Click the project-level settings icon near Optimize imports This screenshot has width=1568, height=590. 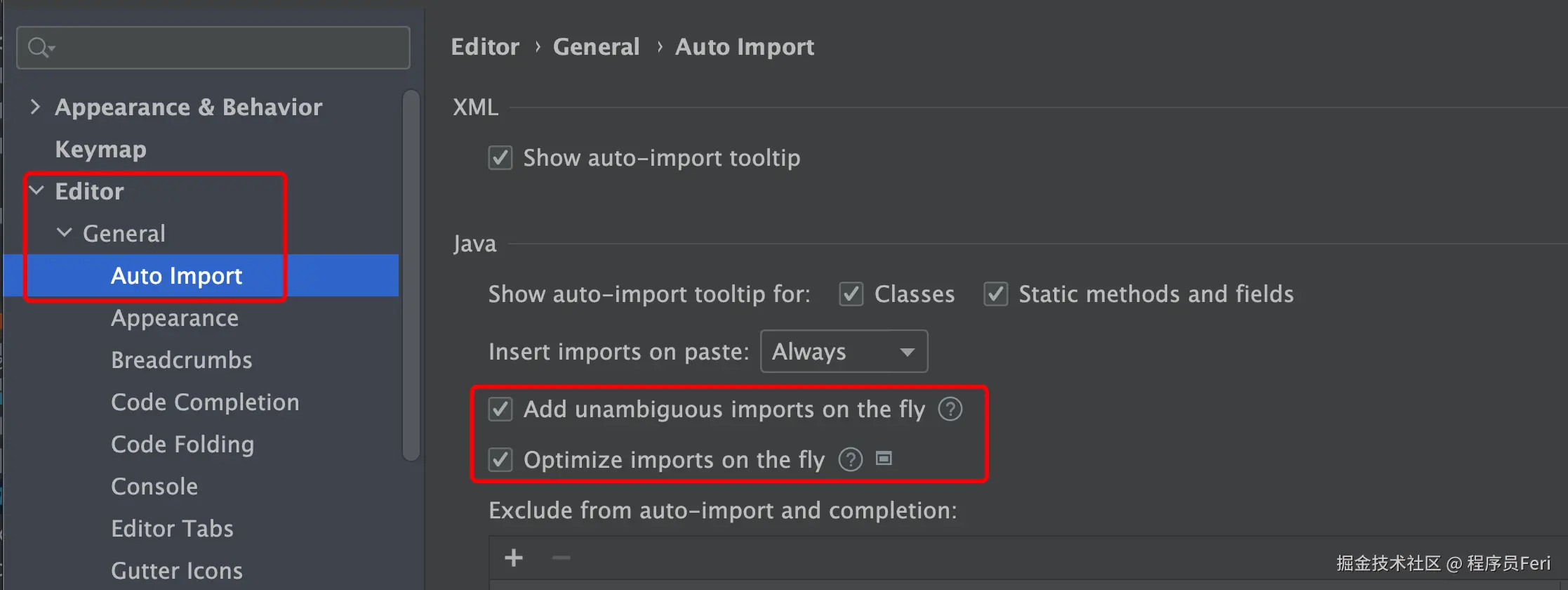click(x=884, y=459)
